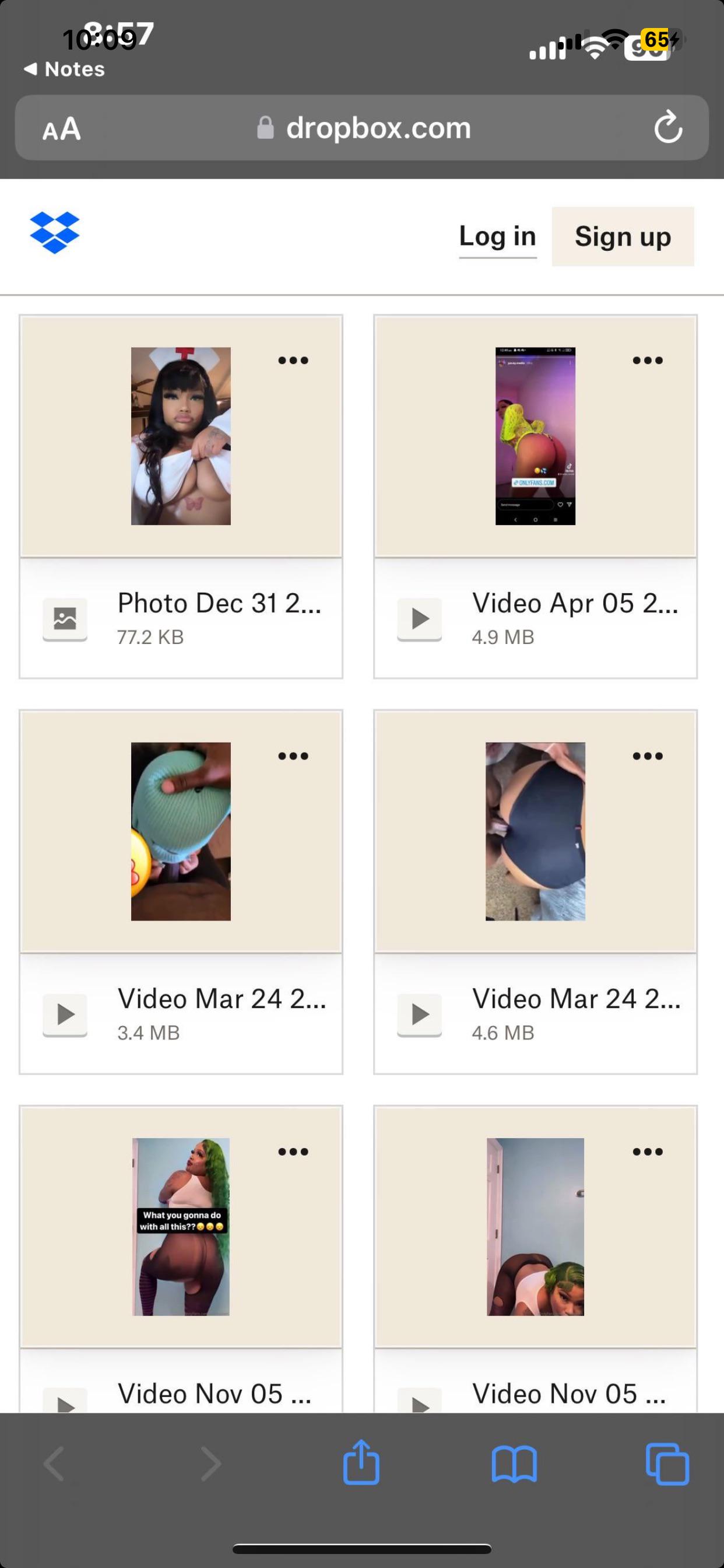Open Safari share sheet icon
724x1568 pixels.
pos(361,1462)
